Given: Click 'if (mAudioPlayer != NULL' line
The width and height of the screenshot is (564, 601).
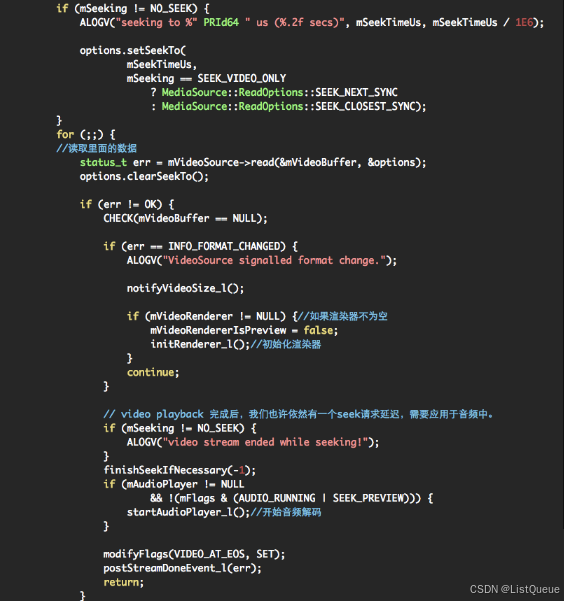Looking at the screenshot, I should (x=174, y=484).
